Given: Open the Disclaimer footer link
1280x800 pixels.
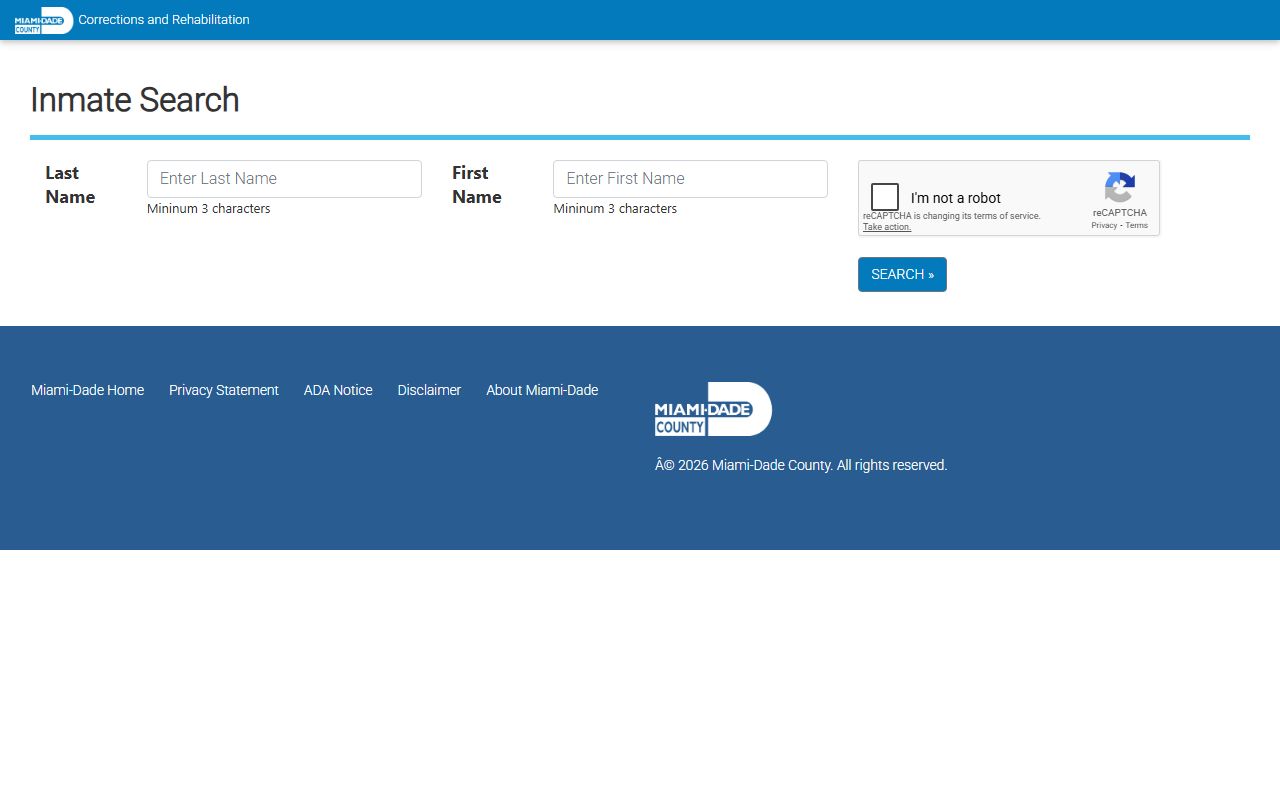Looking at the screenshot, I should pos(429,390).
